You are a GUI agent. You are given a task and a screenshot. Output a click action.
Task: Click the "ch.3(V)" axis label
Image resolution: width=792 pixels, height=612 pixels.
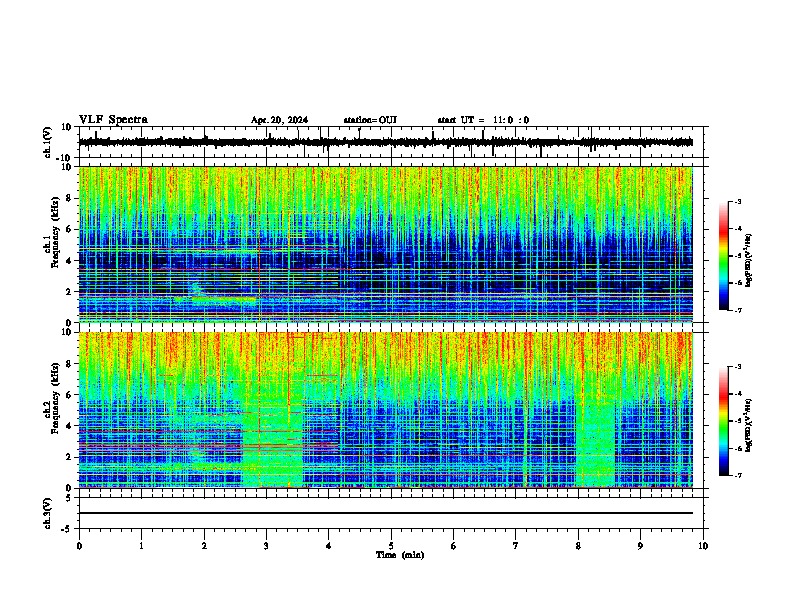(x=48, y=513)
